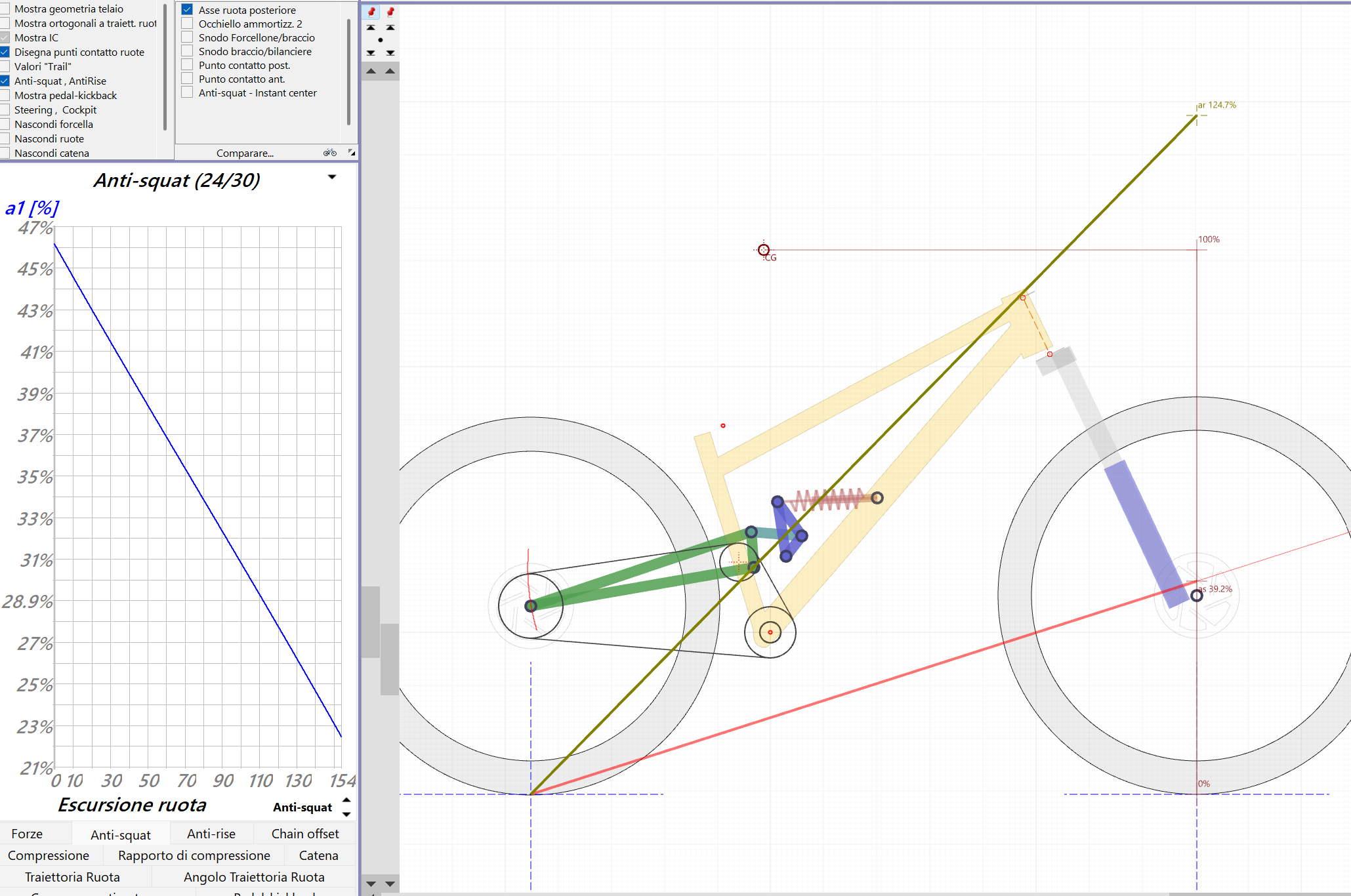This screenshot has width=1351, height=896.
Task: Click left scroll-down triangle at strip bottom
Action: pos(371,884)
